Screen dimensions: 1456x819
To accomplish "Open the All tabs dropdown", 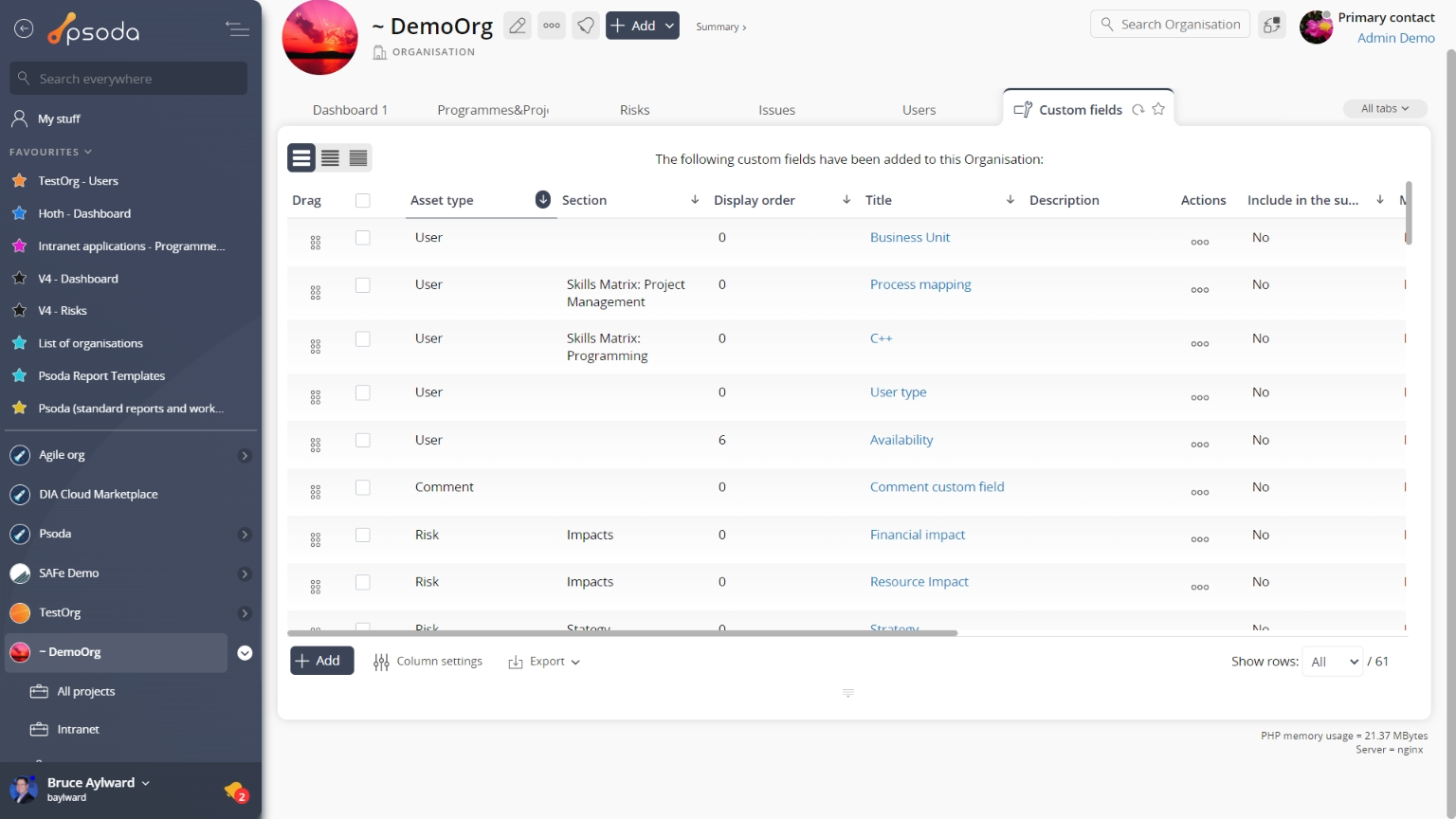I will (x=1385, y=109).
